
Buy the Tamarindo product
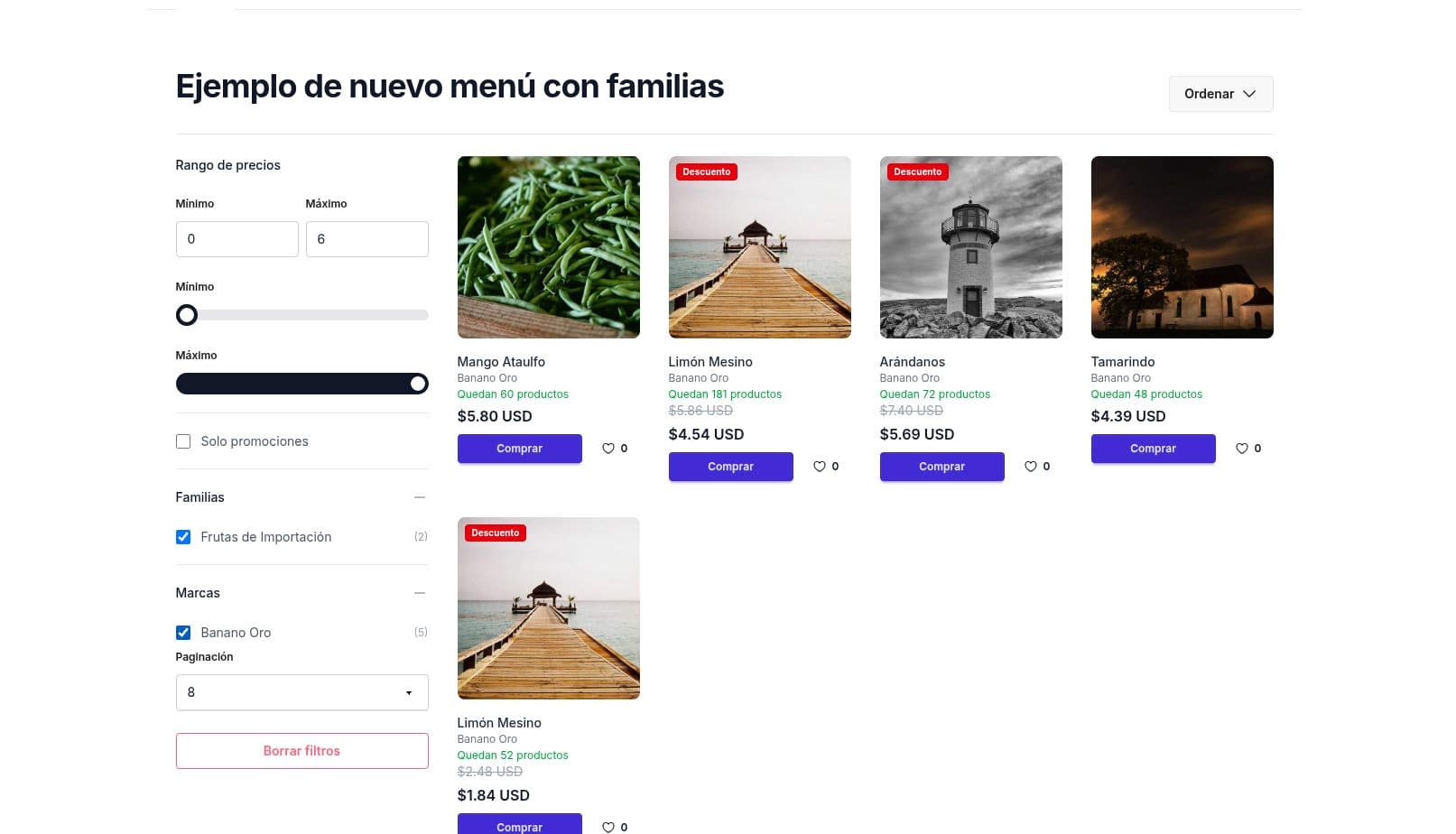click(x=1153, y=449)
